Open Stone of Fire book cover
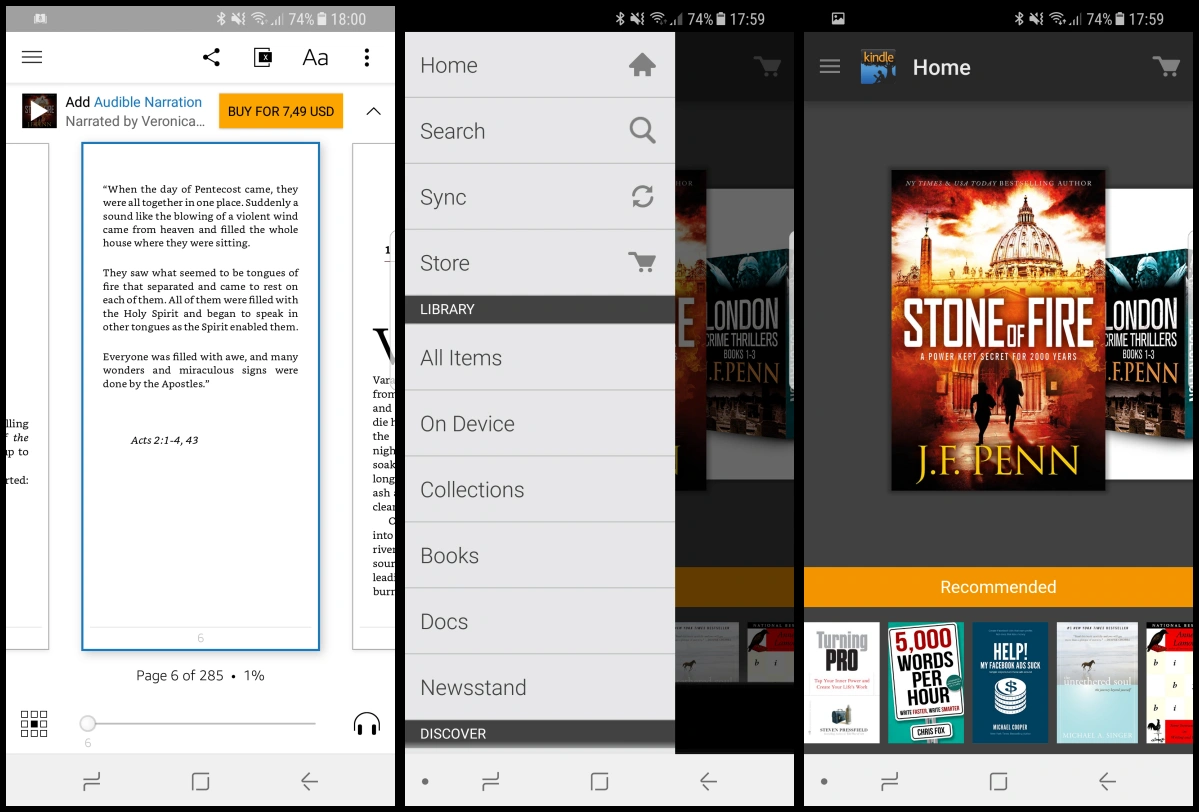 click(x=998, y=330)
